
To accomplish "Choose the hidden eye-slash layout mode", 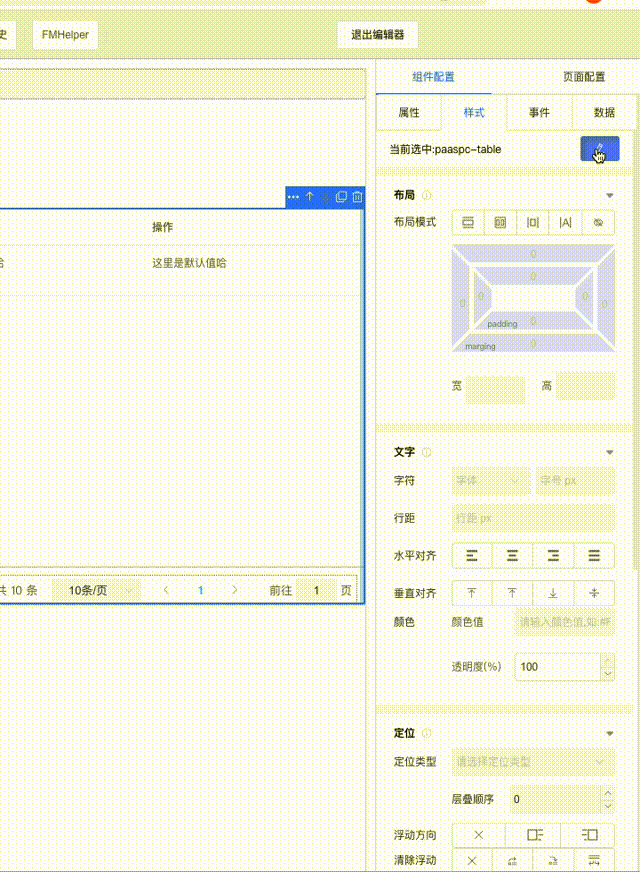I will 597,222.
